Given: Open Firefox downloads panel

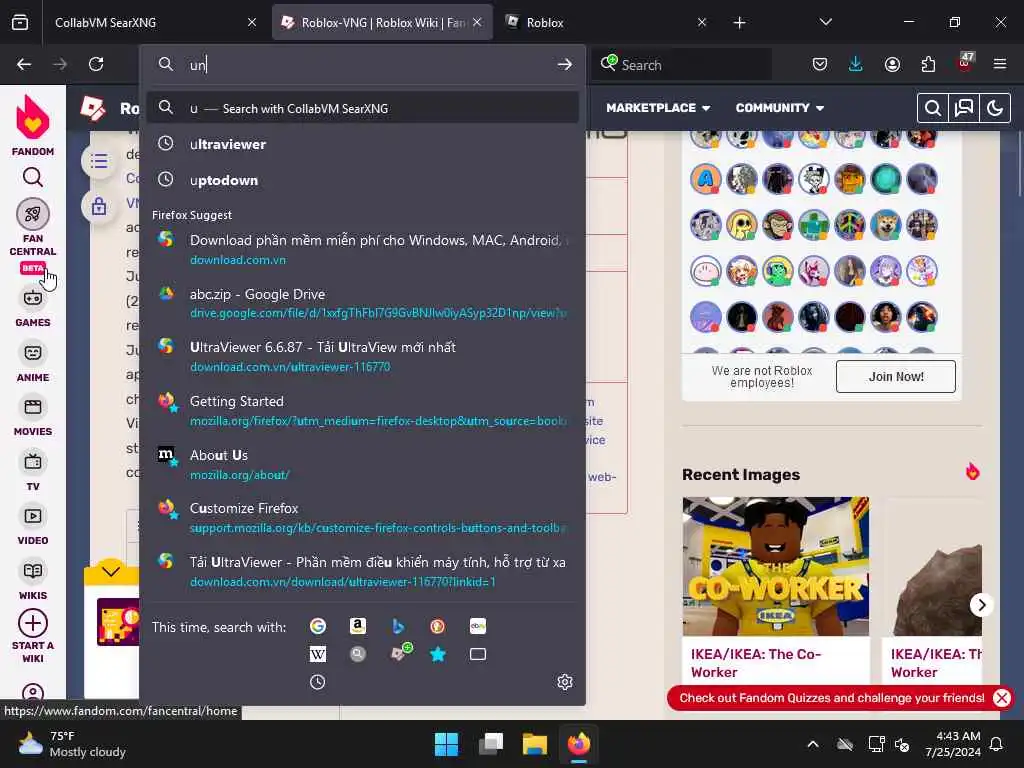Looking at the screenshot, I should tap(856, 64).
